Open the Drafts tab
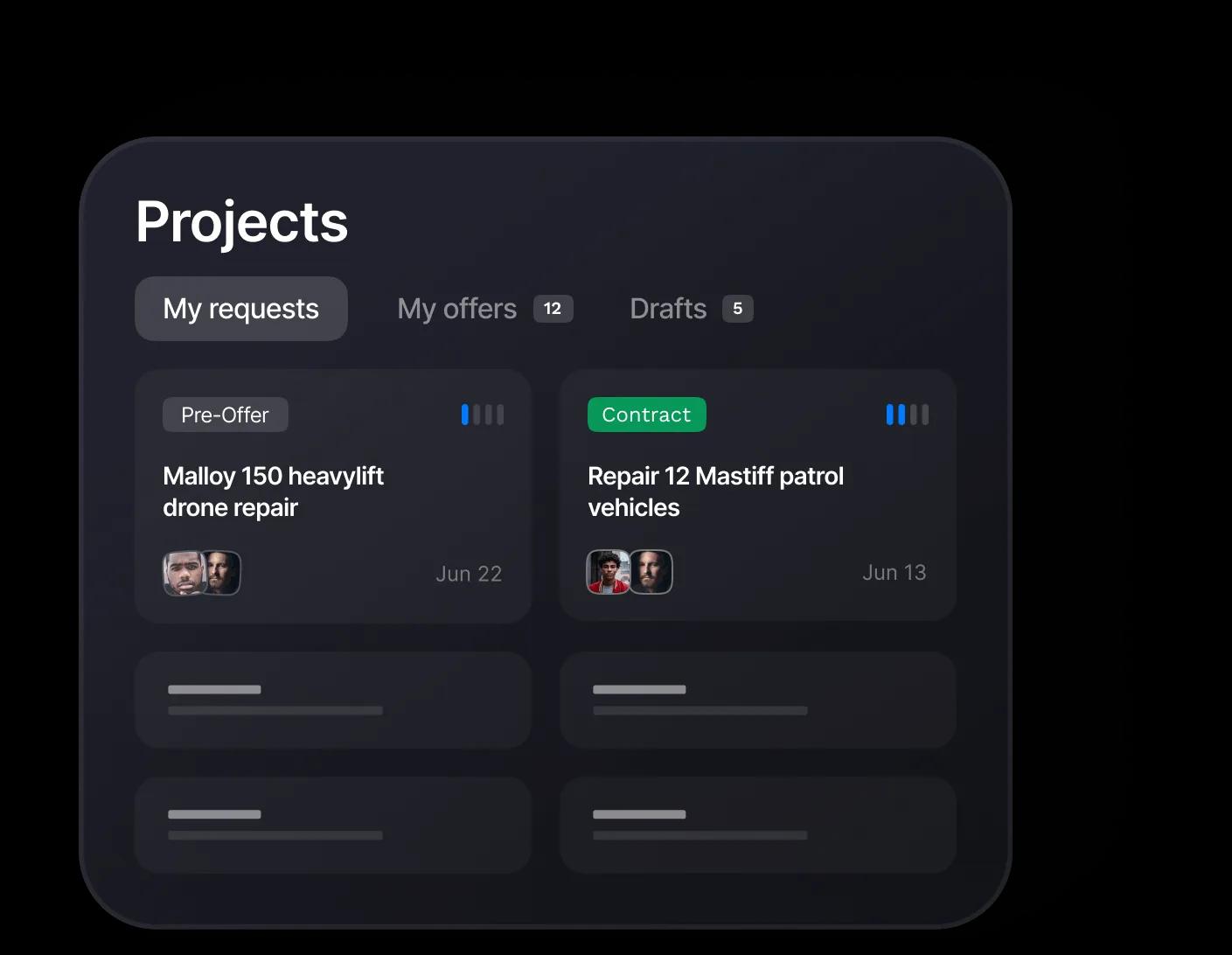Viewport: 1232px width, 955px height. 668,309
